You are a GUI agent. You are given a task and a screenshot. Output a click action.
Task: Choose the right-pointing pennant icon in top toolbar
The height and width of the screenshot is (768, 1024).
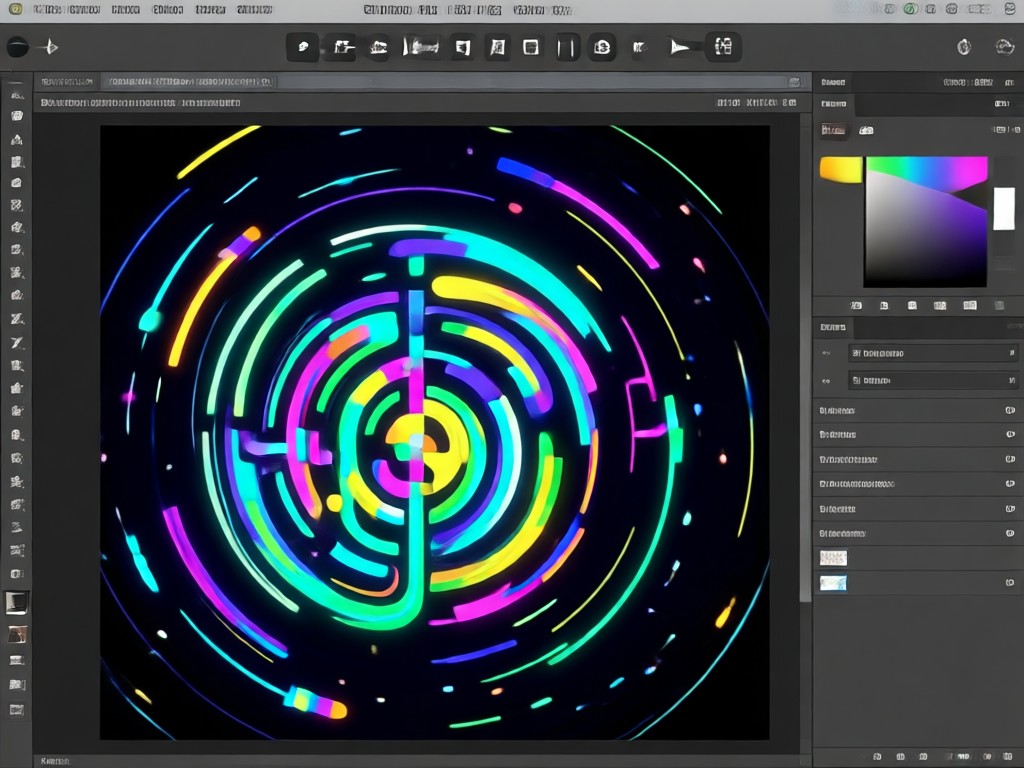point(679,47)
